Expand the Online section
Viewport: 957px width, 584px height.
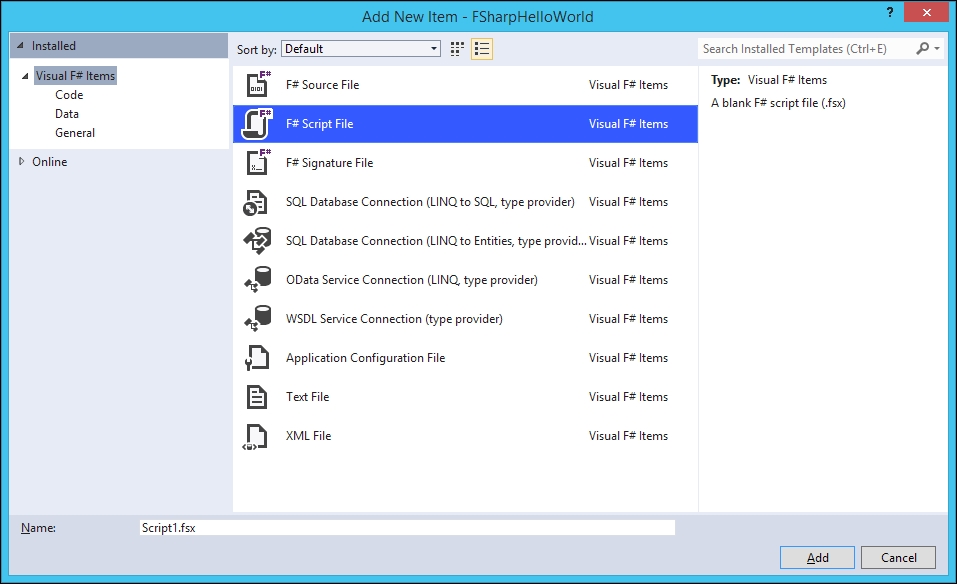(x=21, y=162)
